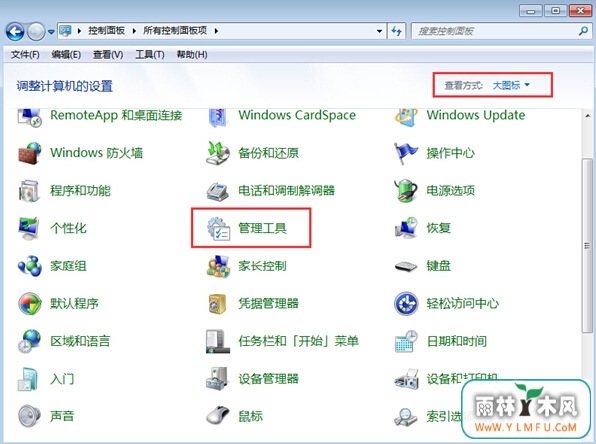Open the 家长控制 icon
This screenshot has height=444, width=596.
click(218, 266)
